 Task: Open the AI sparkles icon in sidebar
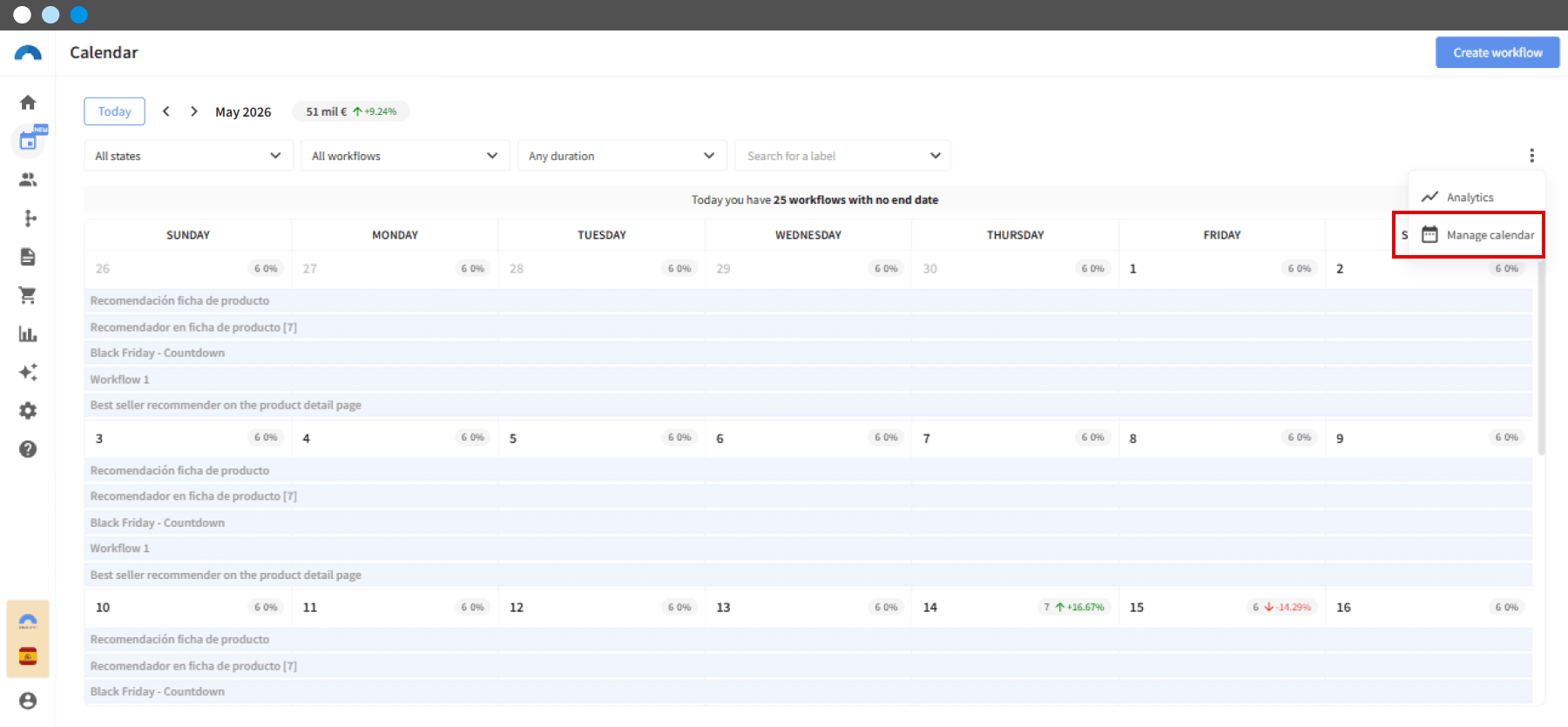click(28, 372)
